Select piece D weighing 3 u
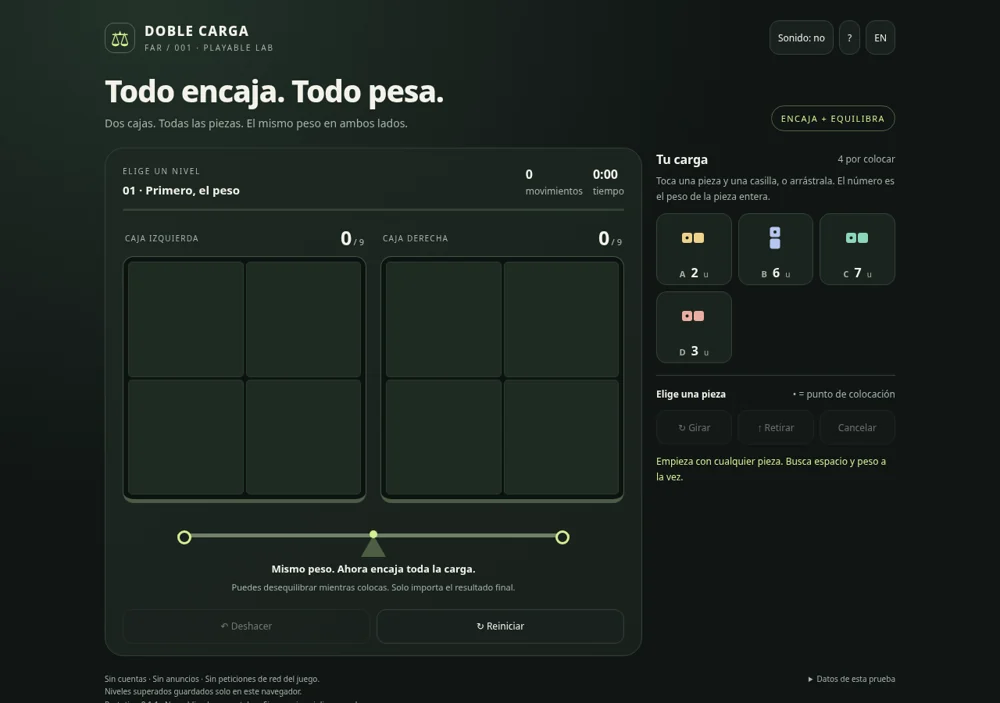The image size is (1000, 703). pos(694,327)
